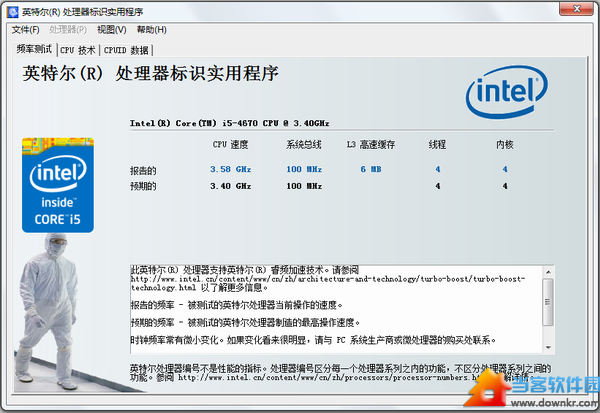Screen dimensions: 600x413
Task: Click the L3 高速缓存 column header
Action: [371, 145]
